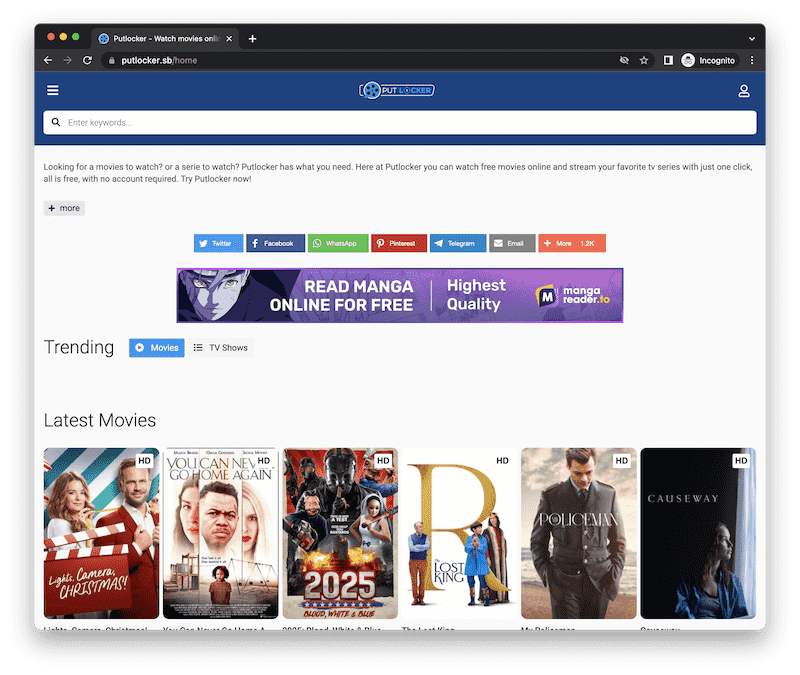
Task: Share by Email
Action: 512,243
